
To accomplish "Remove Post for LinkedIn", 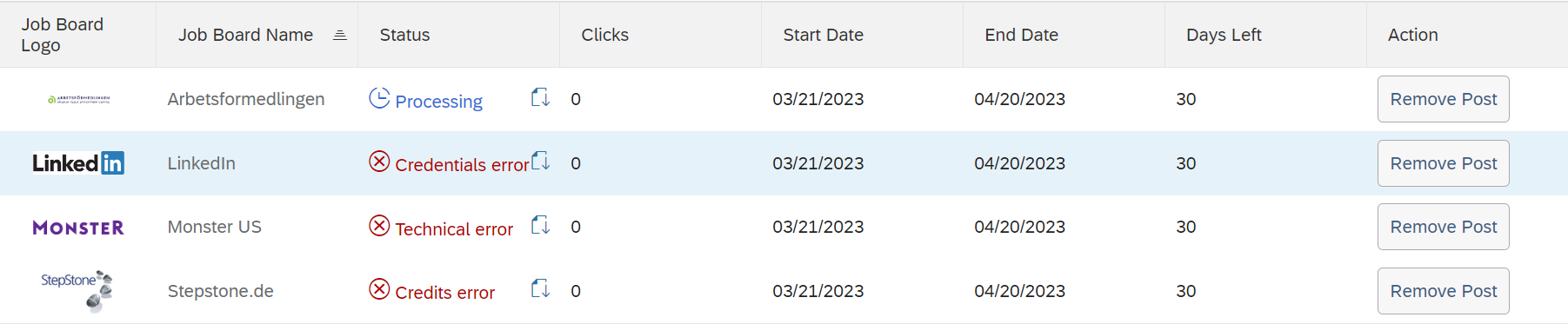I will (1444, 163).
